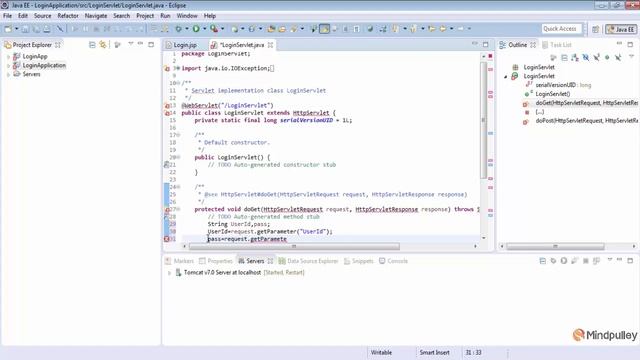Click the Start server icon in Servers view

[564, 261]
